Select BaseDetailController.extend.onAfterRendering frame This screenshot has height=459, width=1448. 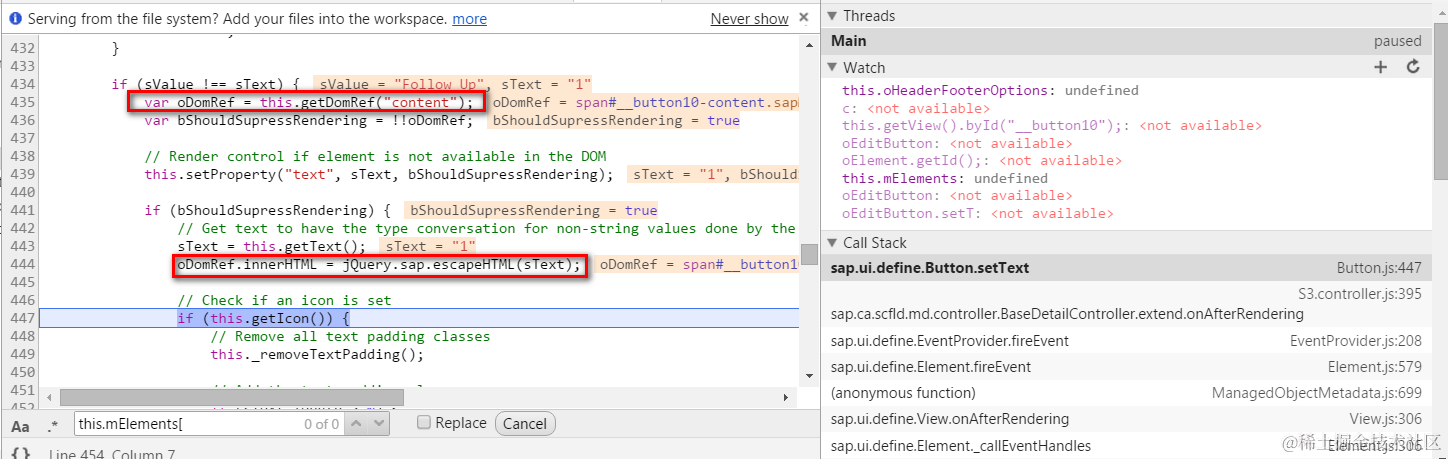[1067, 314]
